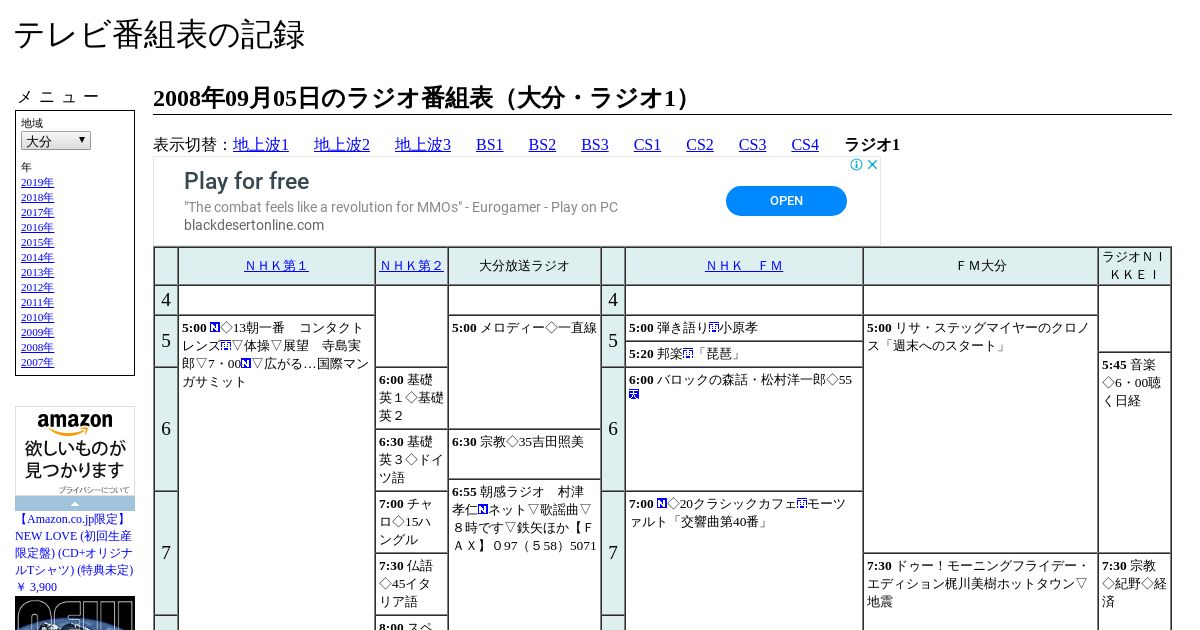
Task: Click the album cover thumbnail in sidebar
Action: coord(75,613)
